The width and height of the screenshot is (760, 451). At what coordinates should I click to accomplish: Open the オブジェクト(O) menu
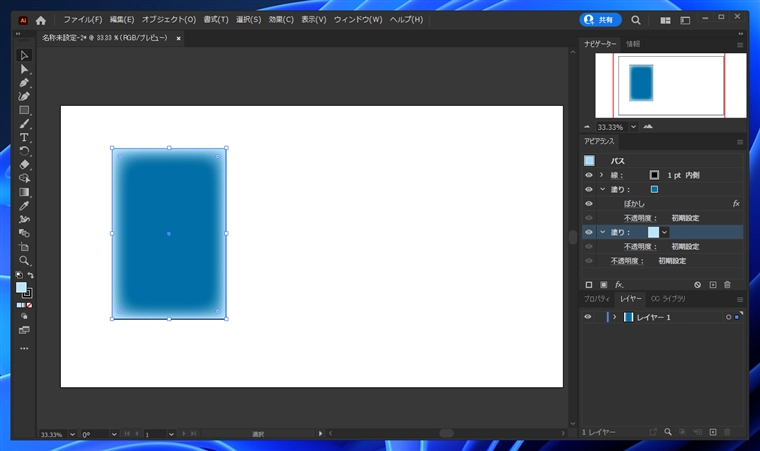(169, 20)
